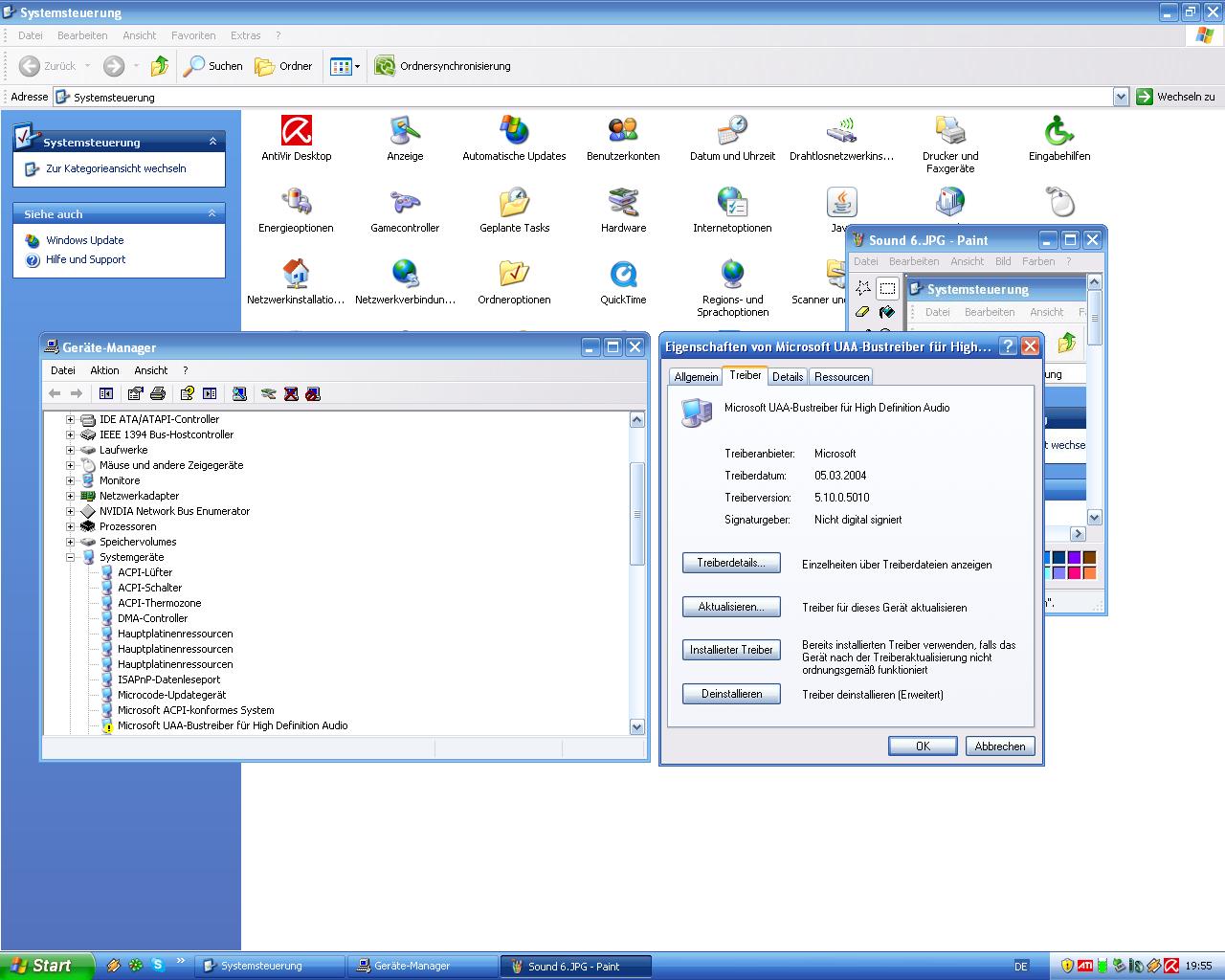The height and width of the screenshot is (980, 1225).
Task: Click the Aktualisieren... button
Action: coord(731,607)
